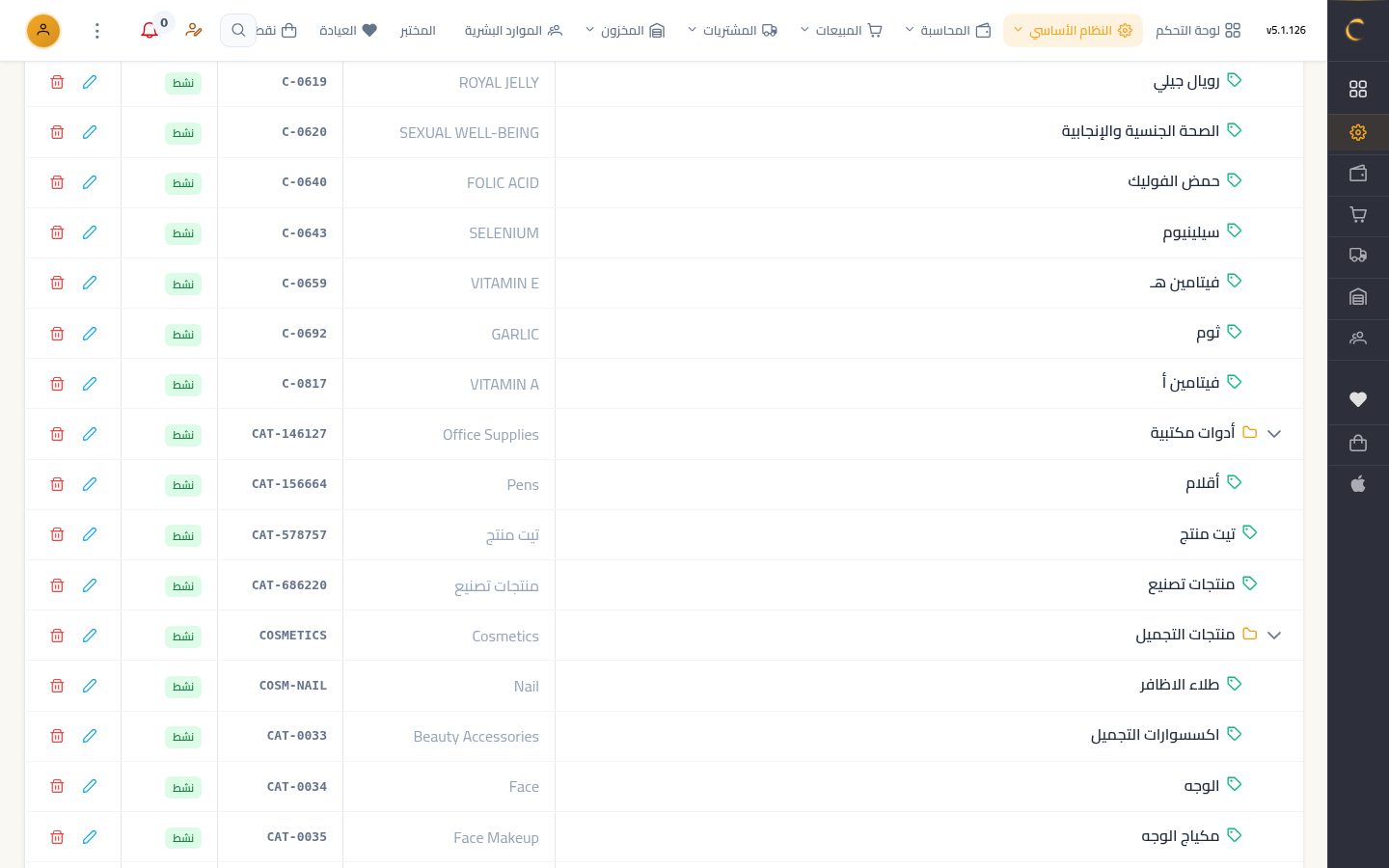Delete the VITAMIN E row
Viewport: 1389px width, 868px height.
57,283
